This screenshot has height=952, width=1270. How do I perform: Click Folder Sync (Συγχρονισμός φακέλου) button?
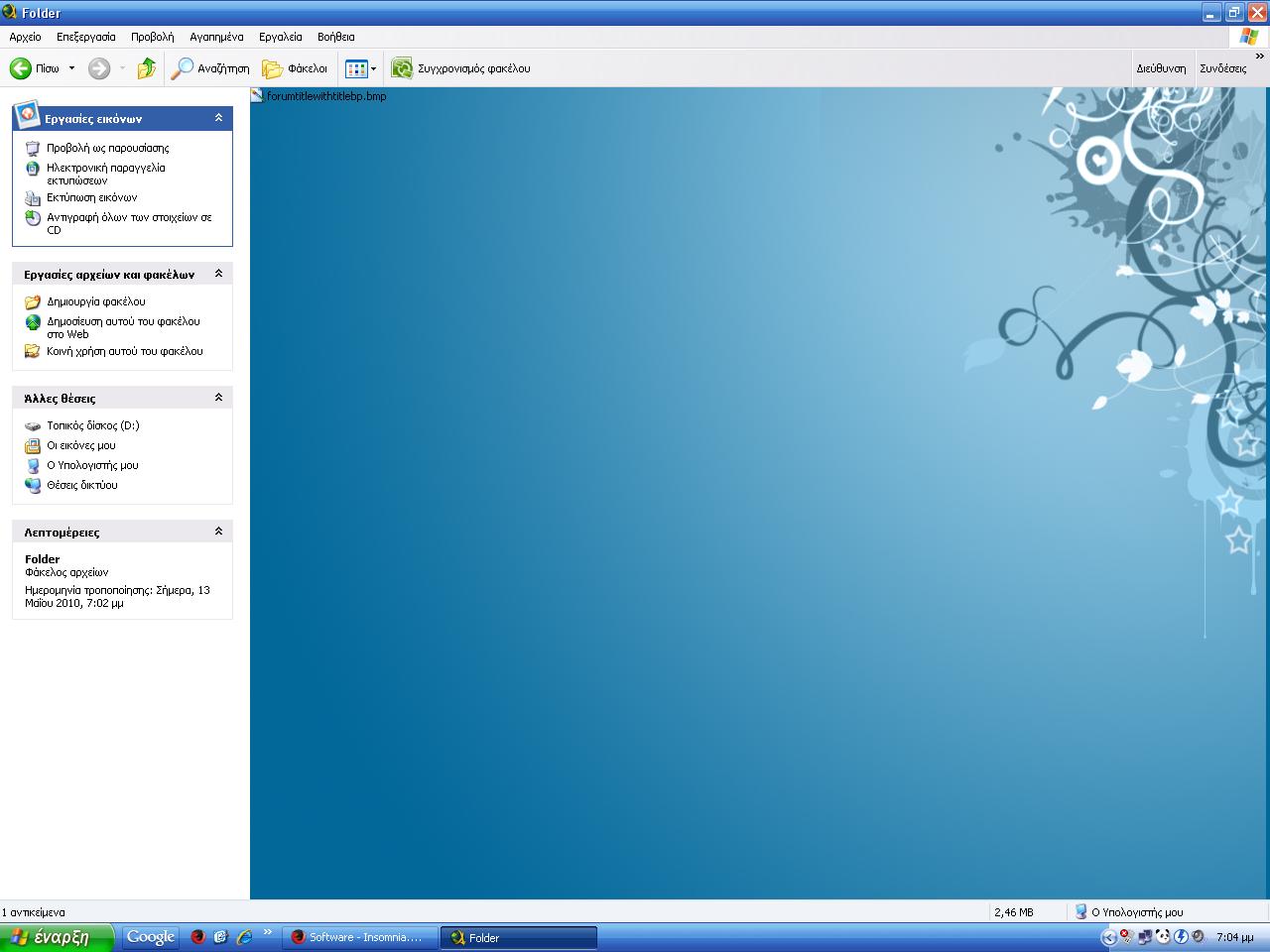[x=461, y=68]
